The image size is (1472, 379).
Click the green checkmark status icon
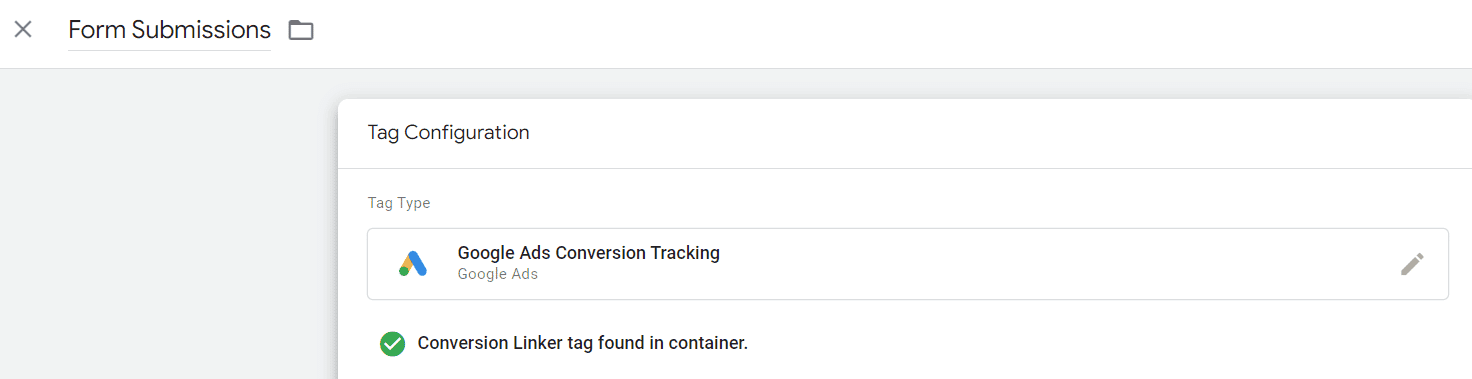pyautogui.click(x=392, y=343)
